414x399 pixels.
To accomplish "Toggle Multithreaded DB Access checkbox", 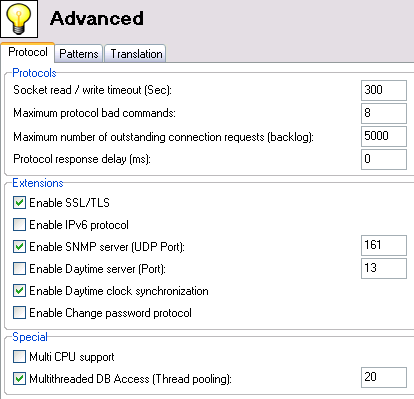I will [x=19, y=379].
